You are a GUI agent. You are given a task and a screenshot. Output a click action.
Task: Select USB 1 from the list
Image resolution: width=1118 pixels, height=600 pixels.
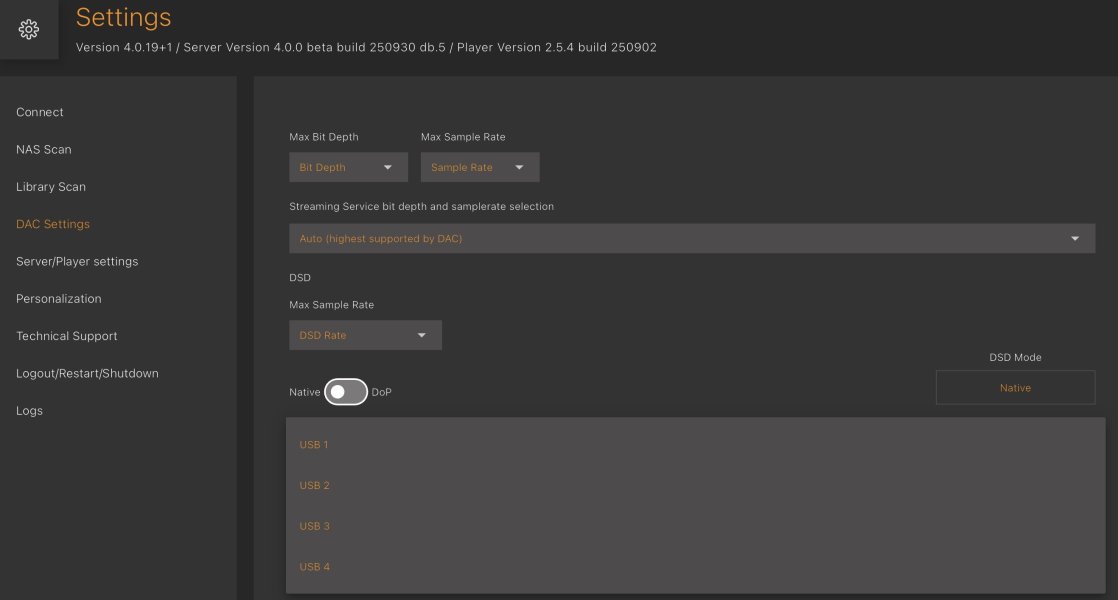(314, 445)
